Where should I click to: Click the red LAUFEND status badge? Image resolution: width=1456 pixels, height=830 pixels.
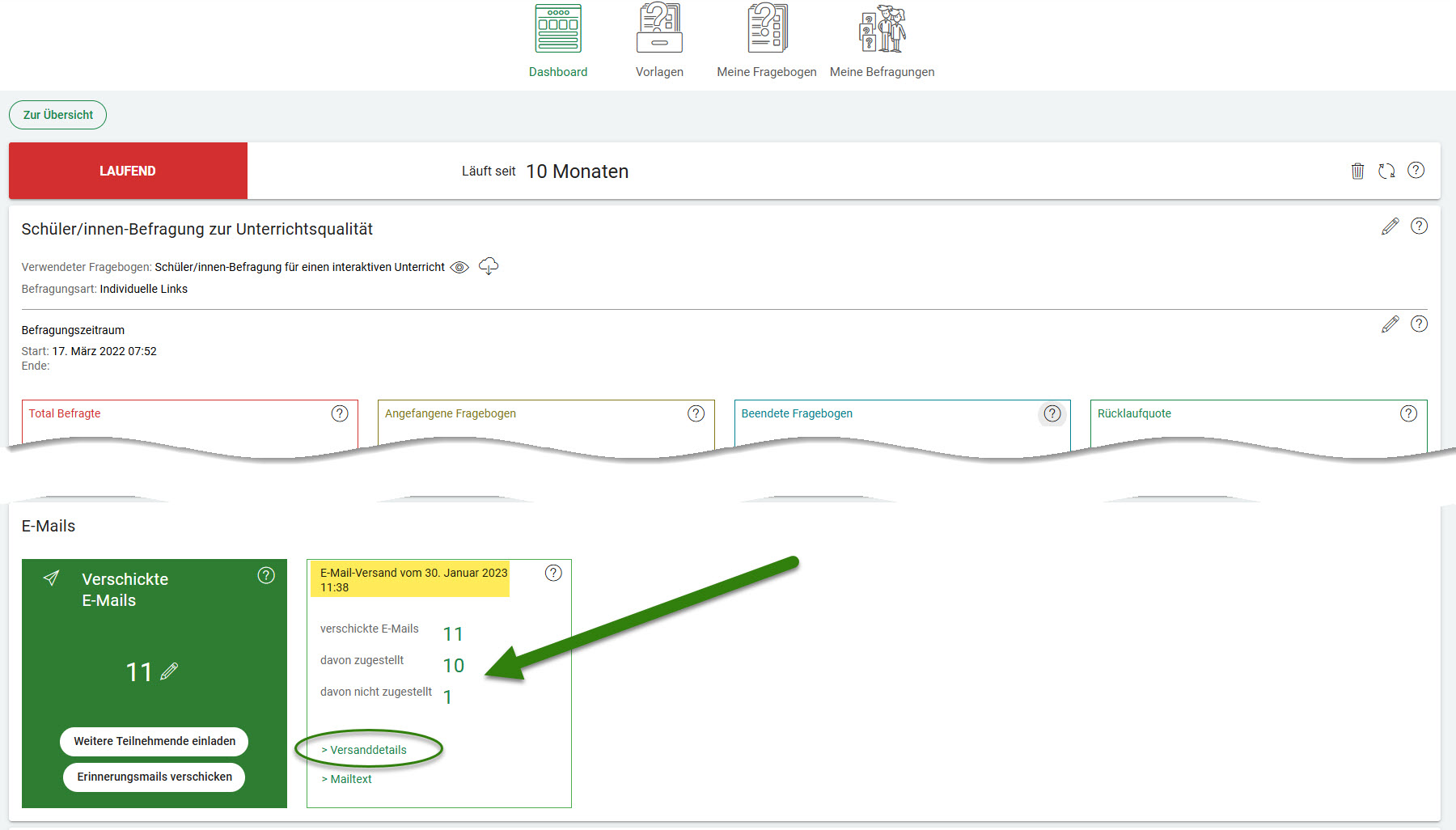click(x=128, y=171)
